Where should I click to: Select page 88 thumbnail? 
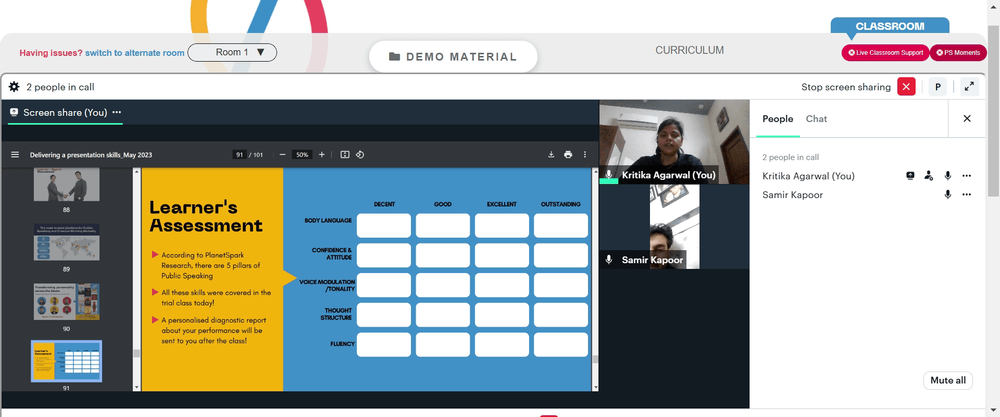[66, 185]
